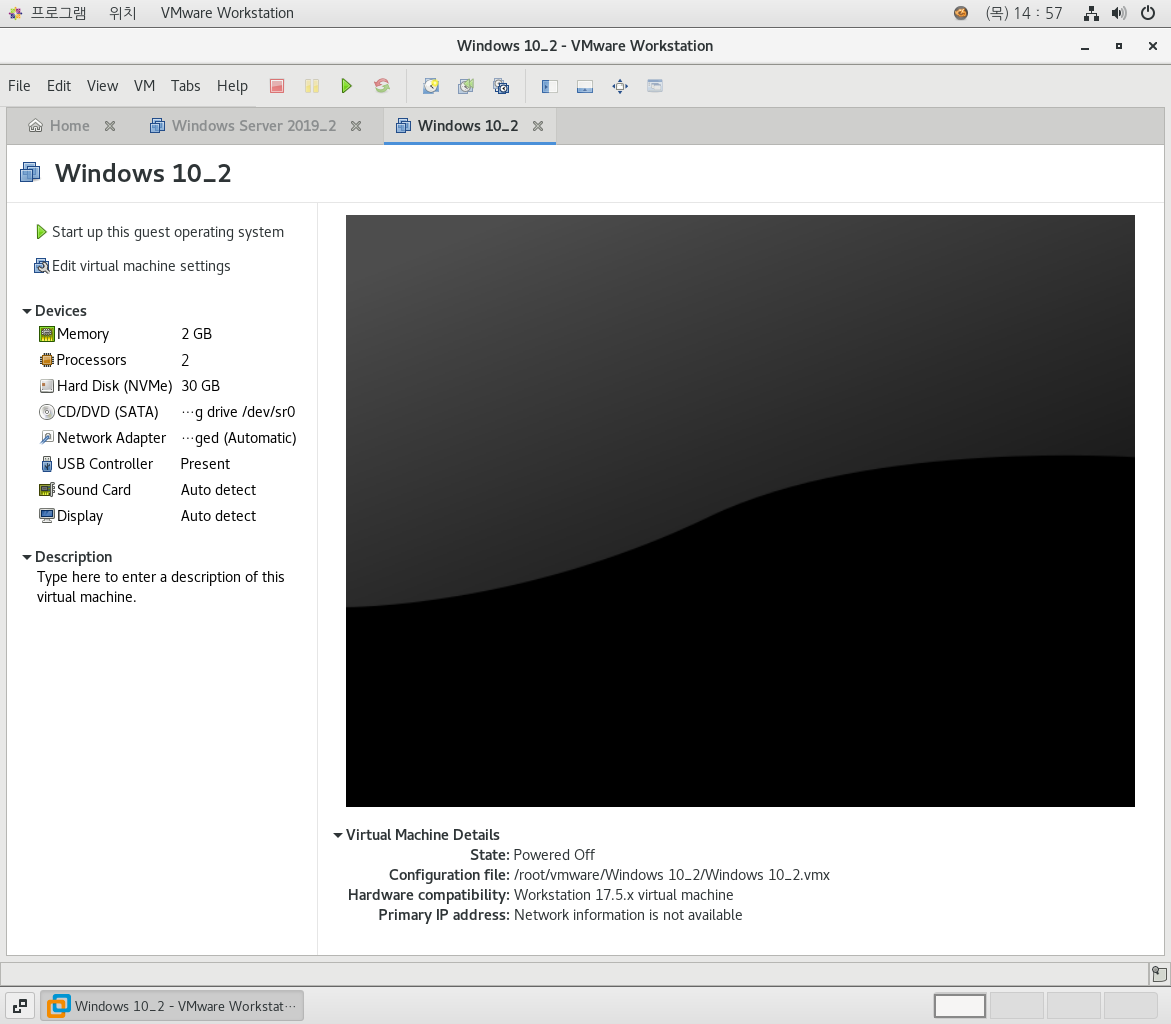Open the volume icon in the top panel
Viewport: 1171px width, 1024px height.
(1119, 13)
